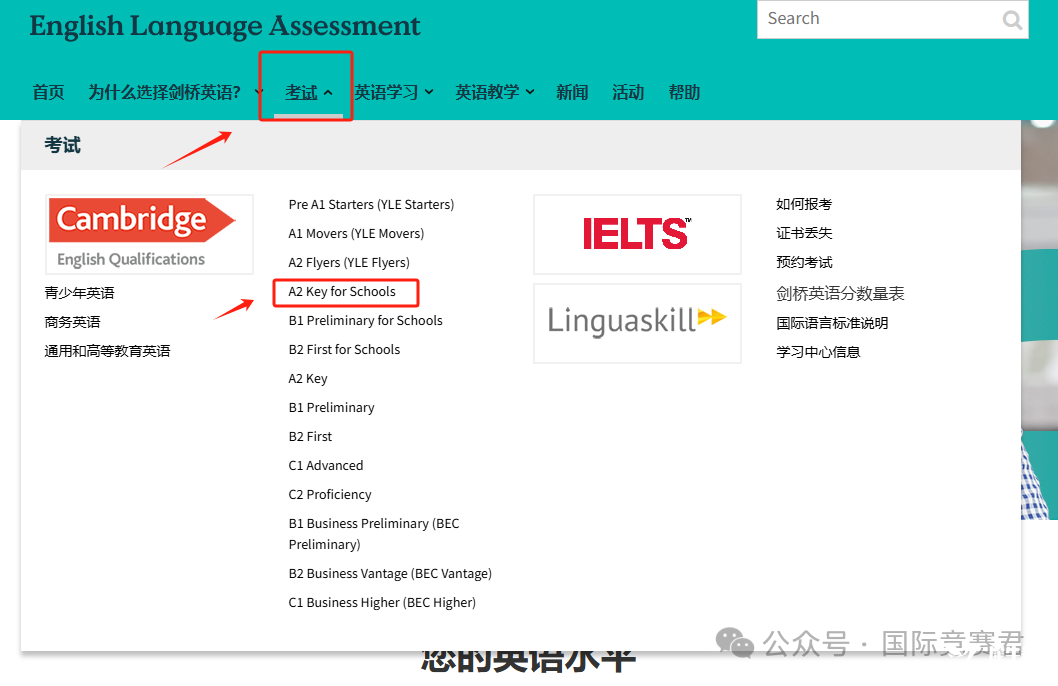
Task: Click the 预约考试 link
Action: (x=804, y=262)
